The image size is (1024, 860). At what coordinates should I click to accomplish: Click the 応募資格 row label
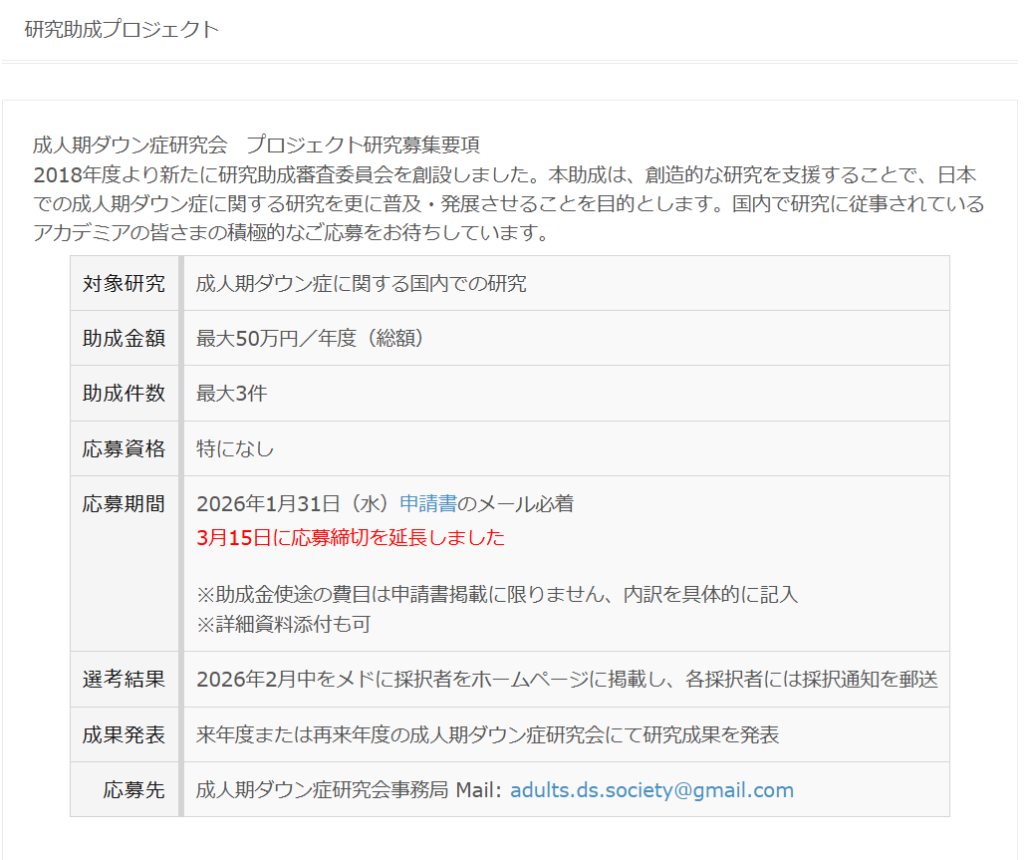[124, 449]
